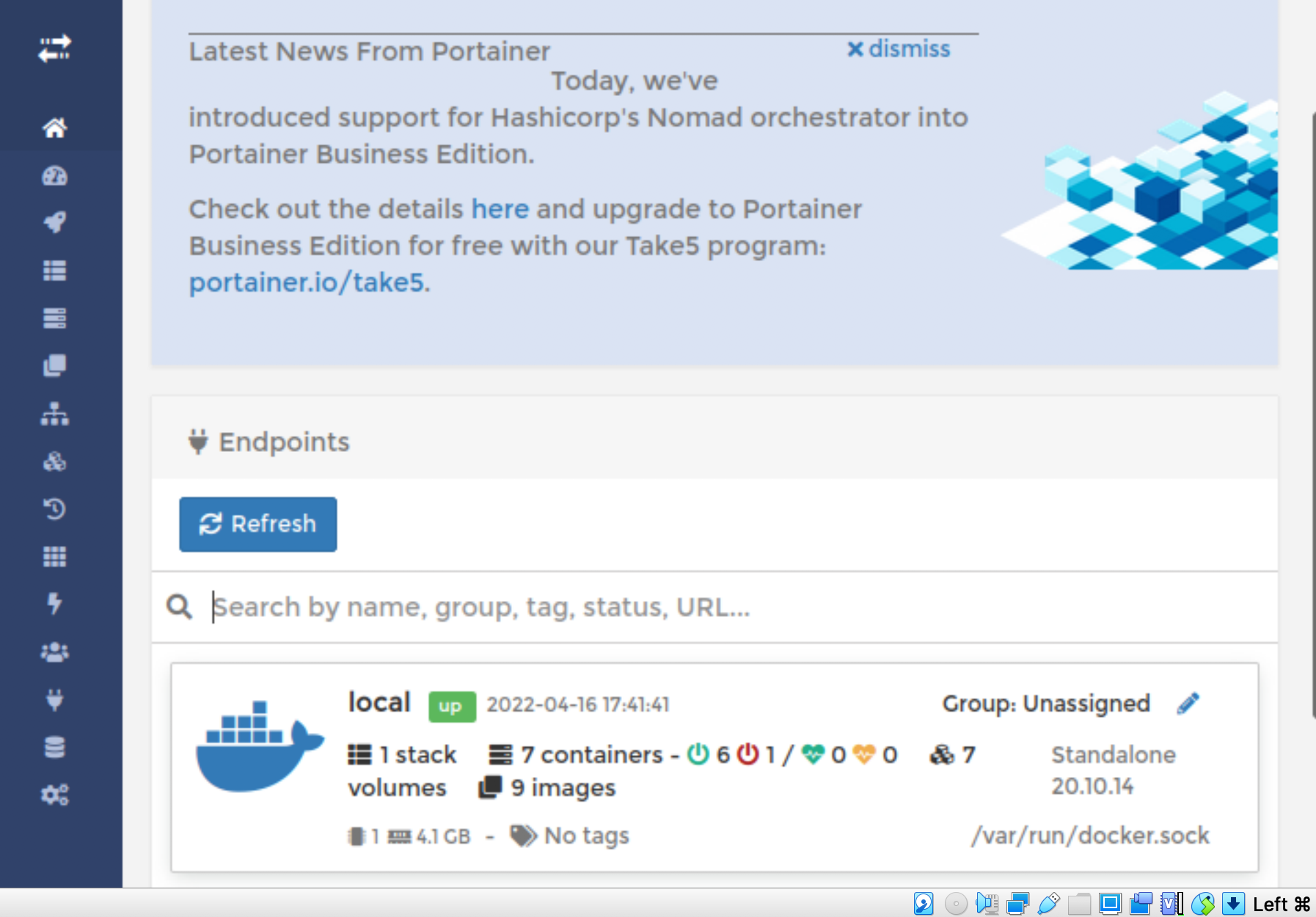Open Volumes via the cubes icon

[x=55, y=462]
